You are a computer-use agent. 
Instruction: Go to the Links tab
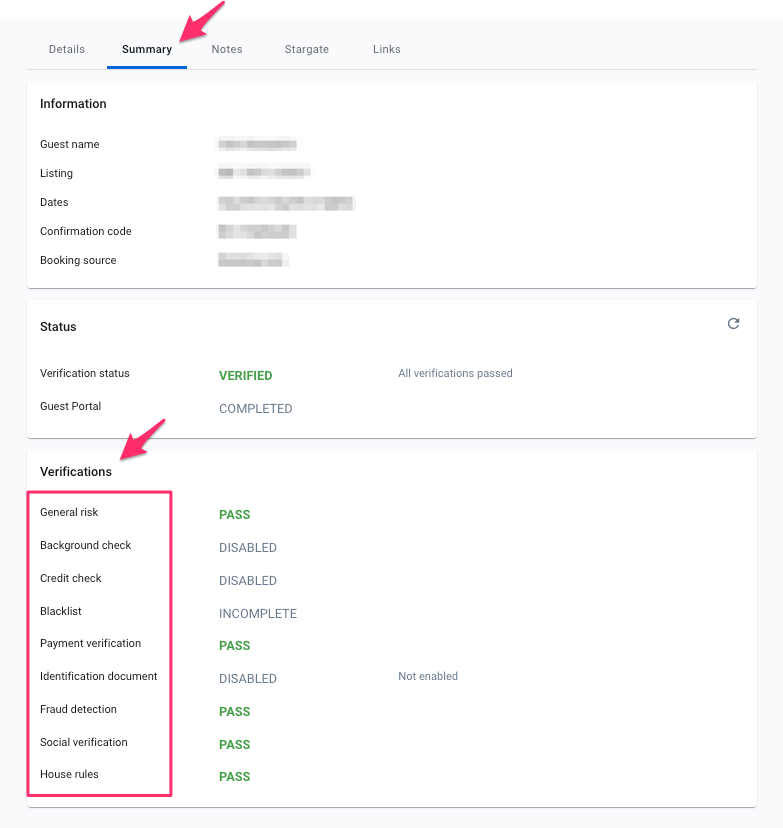387,49
